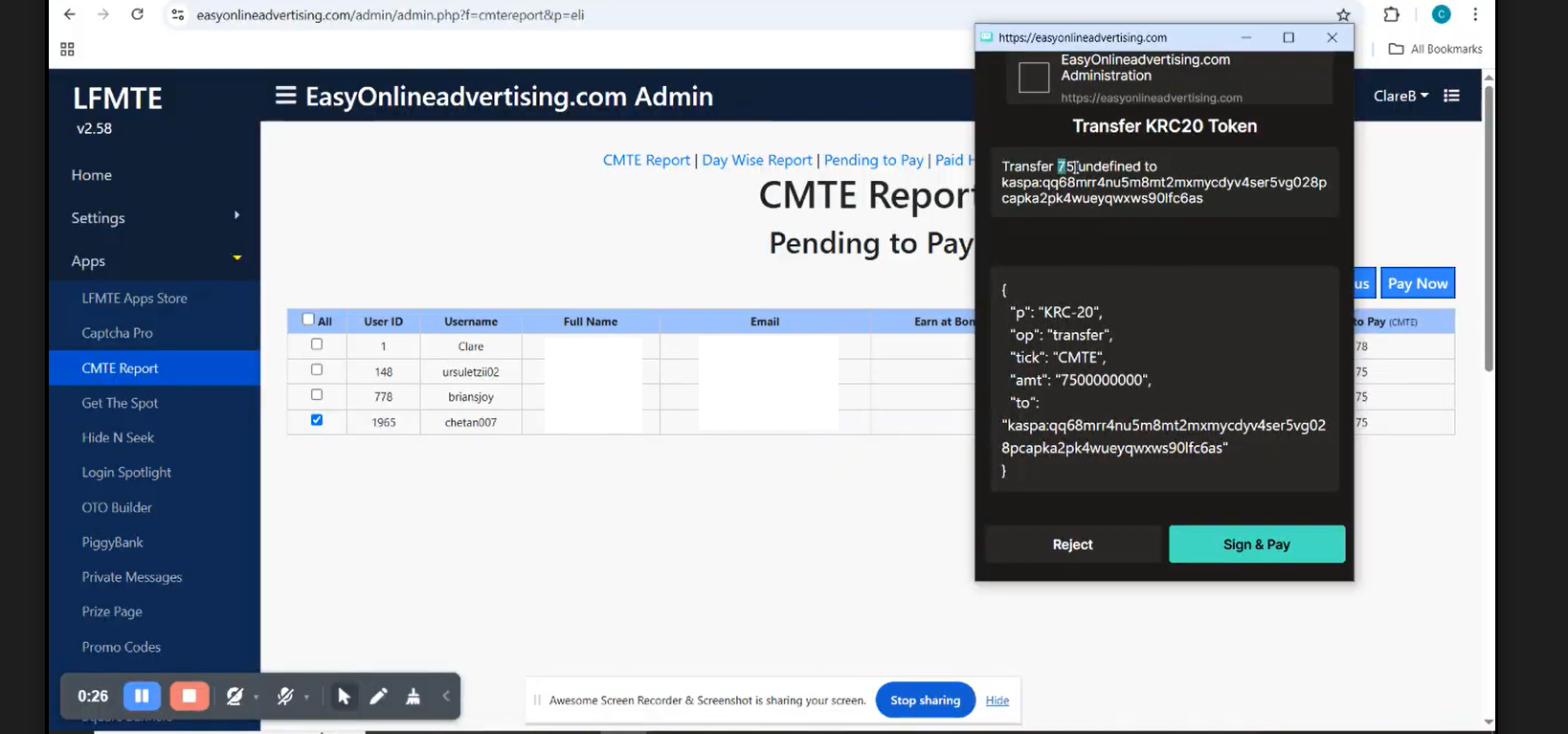Screen dimensions: 1568x734
Task: Open the Pending to Pay link
Action: [x=874, y=160]
